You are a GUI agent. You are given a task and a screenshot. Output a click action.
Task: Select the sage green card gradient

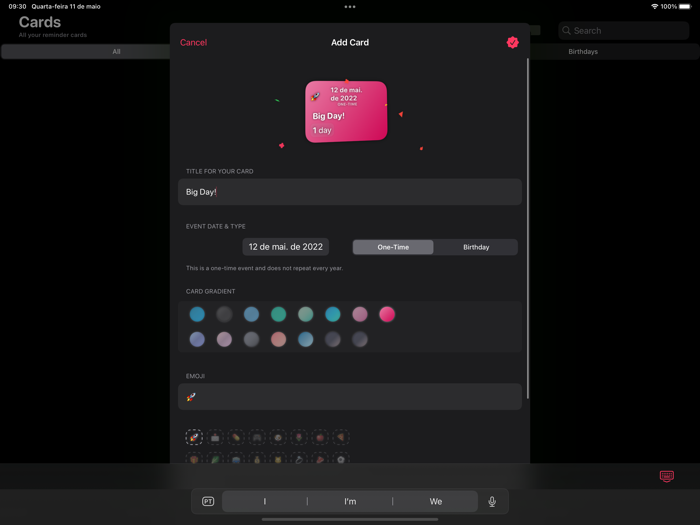click(x=306, y=314)
